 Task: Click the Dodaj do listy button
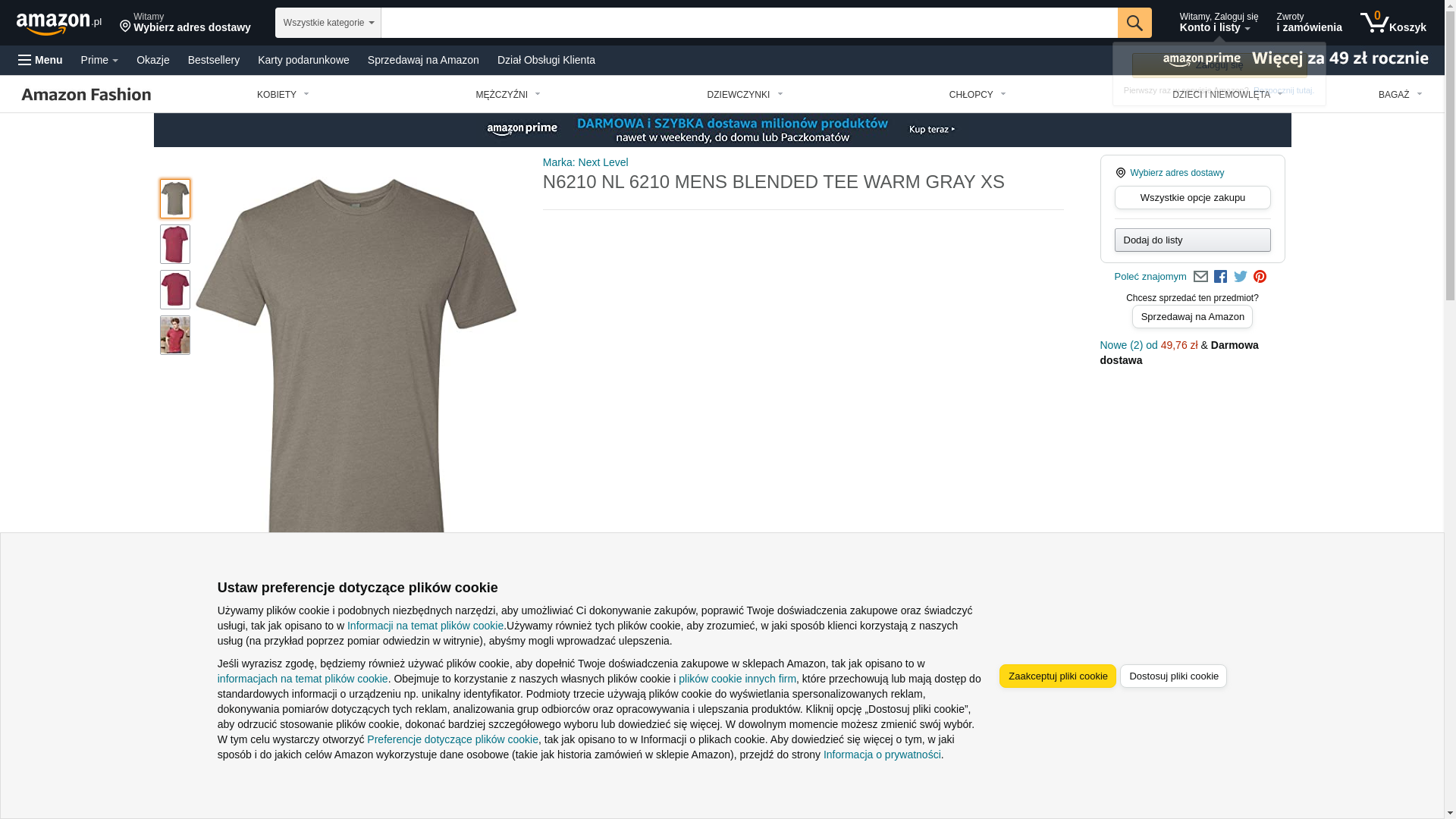coord(1193,240)
